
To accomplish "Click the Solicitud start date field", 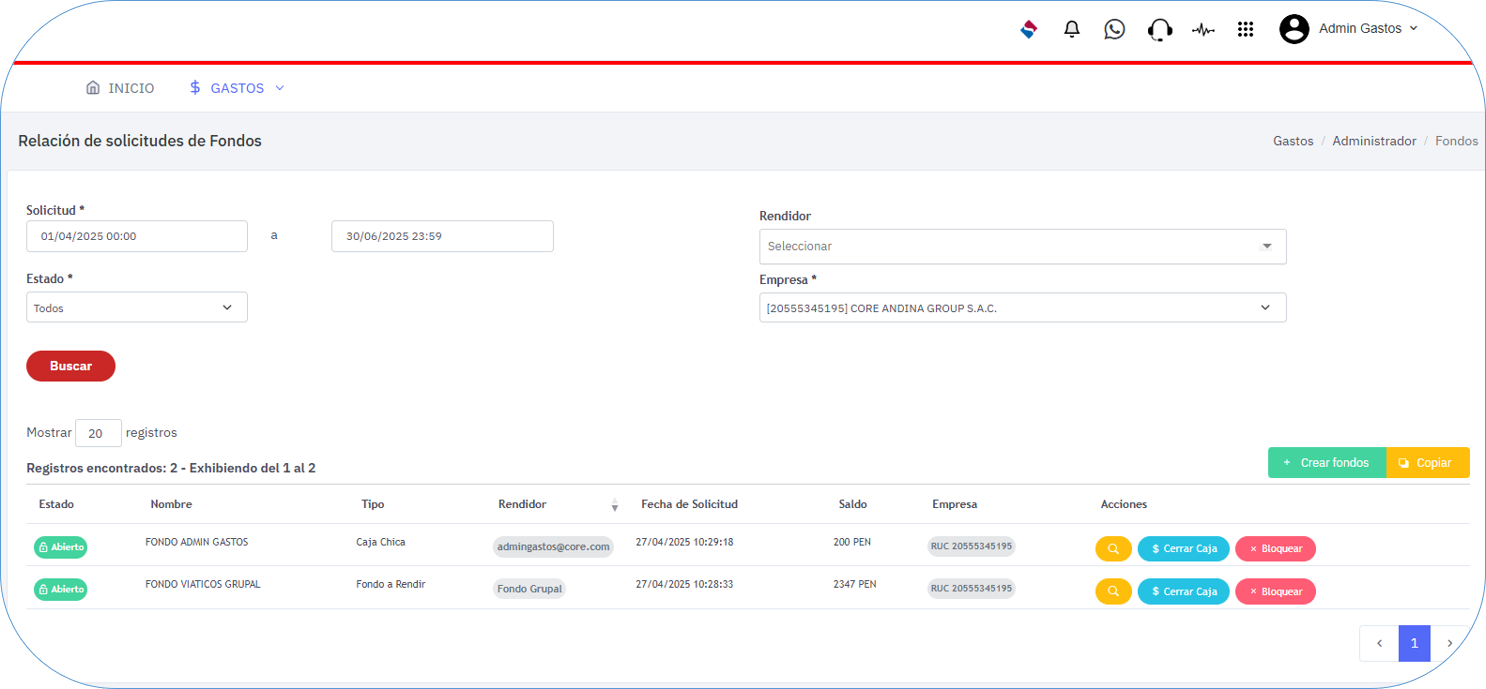I will (x=137, y=236).
